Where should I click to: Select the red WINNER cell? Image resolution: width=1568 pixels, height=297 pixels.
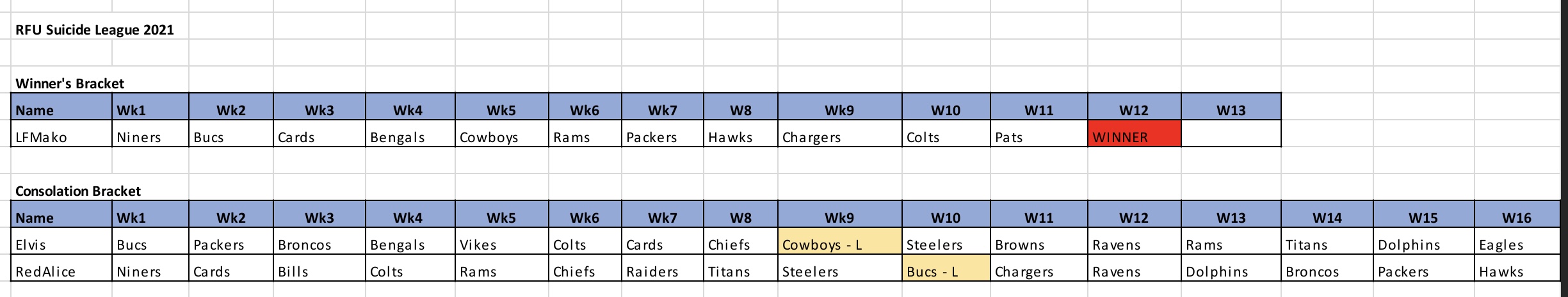(1134, 134)
